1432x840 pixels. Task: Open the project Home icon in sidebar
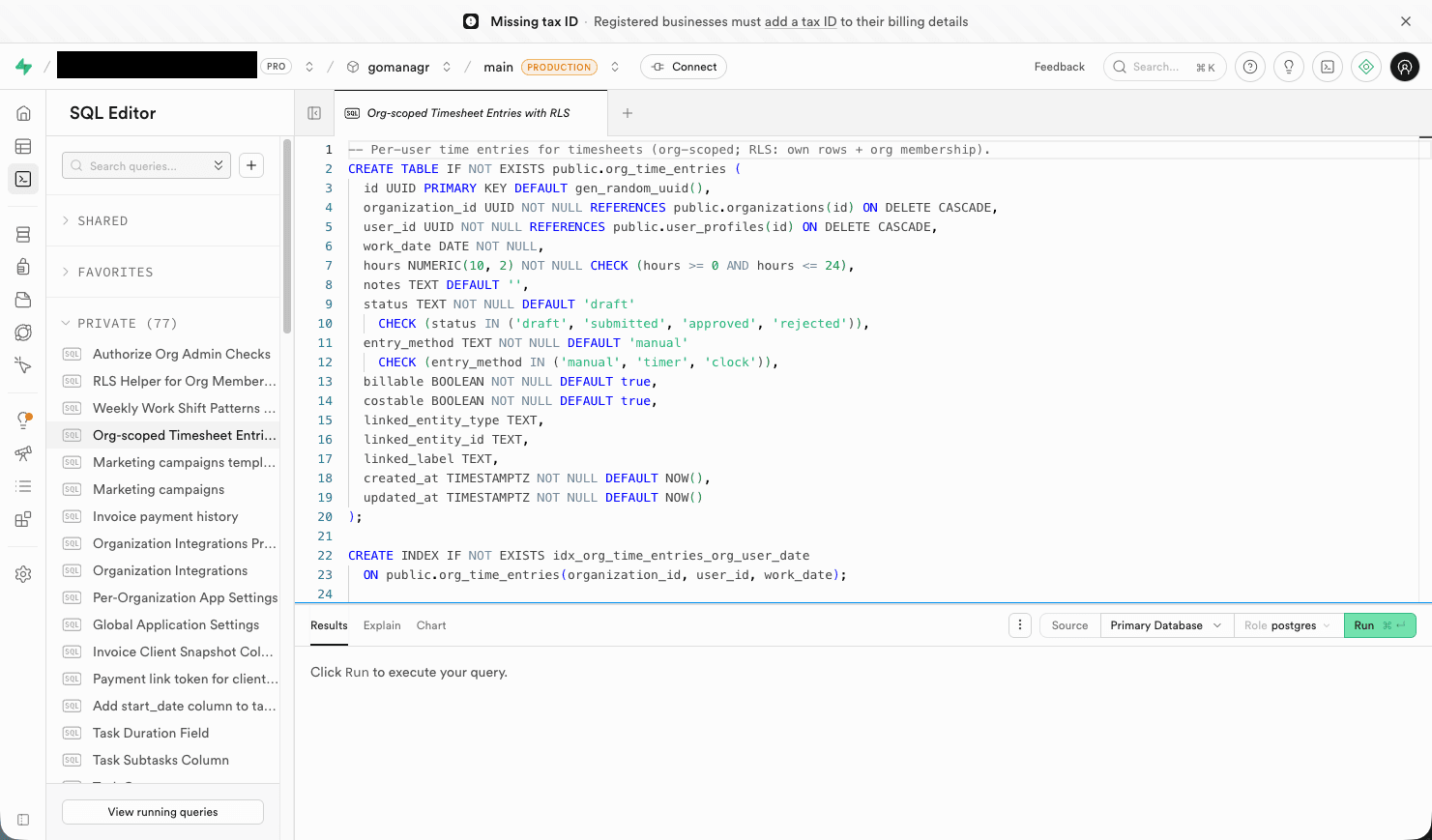click(x=23, y=113)
